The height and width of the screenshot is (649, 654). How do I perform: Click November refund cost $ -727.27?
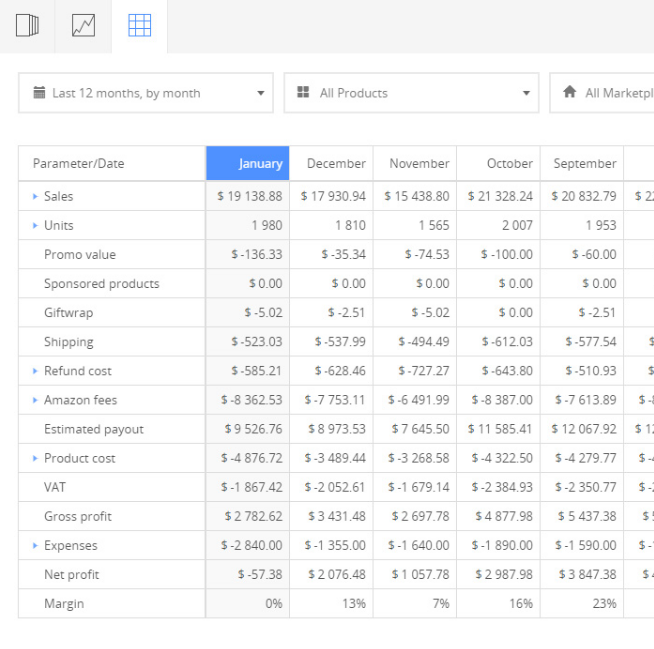[x=424, y=371]
